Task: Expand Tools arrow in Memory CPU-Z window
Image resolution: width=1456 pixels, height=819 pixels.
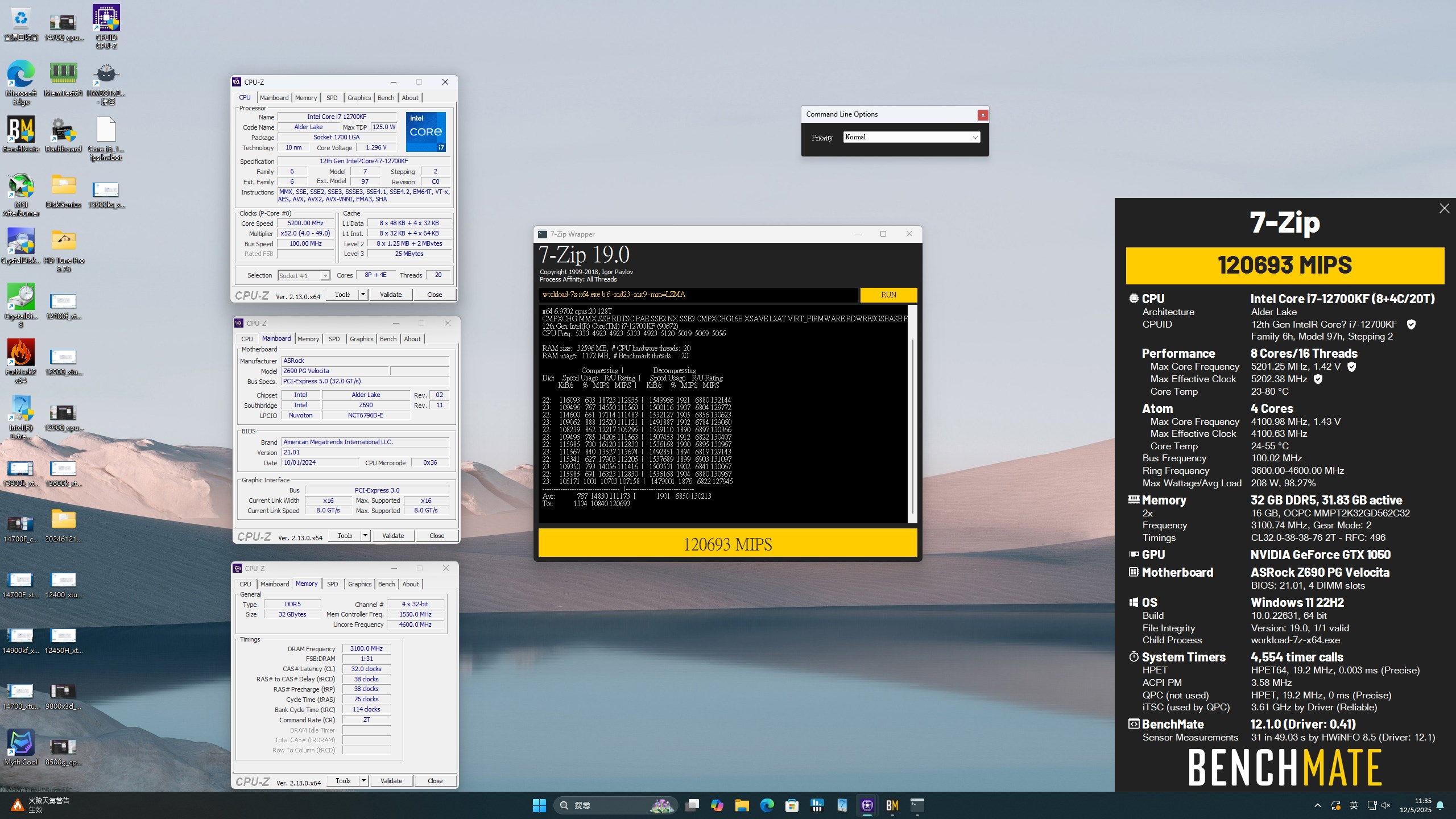Action: point(363,781)
